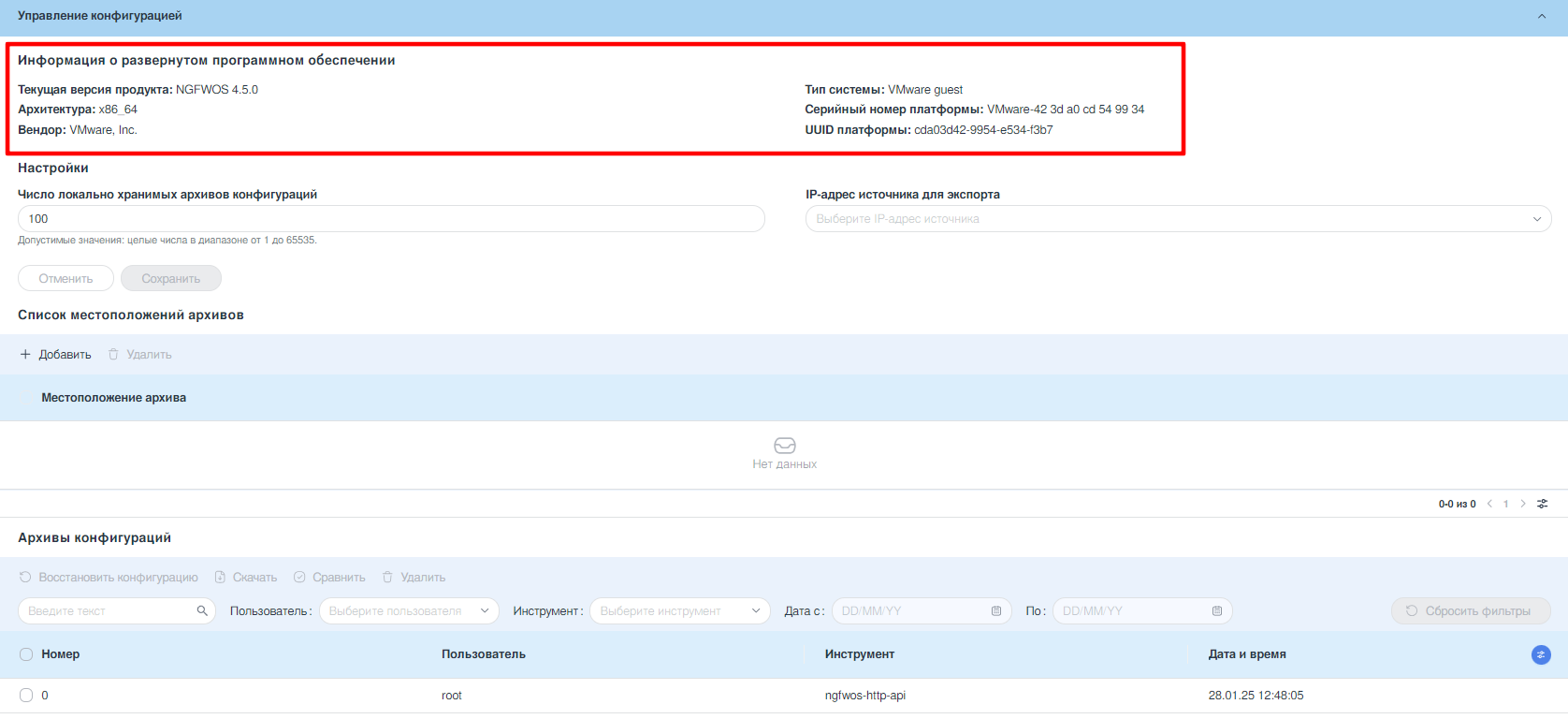Toggle select-all checkbox in Номер column header
The height and width of the screenshot is (719, 1568).
26,654
